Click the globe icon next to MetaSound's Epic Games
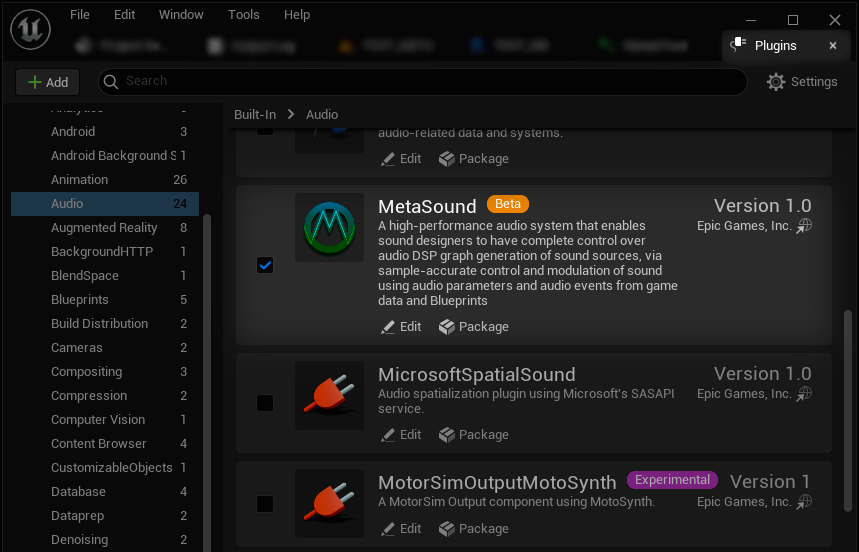This screenshot has width=859, height=552. [x=804, y=226]
